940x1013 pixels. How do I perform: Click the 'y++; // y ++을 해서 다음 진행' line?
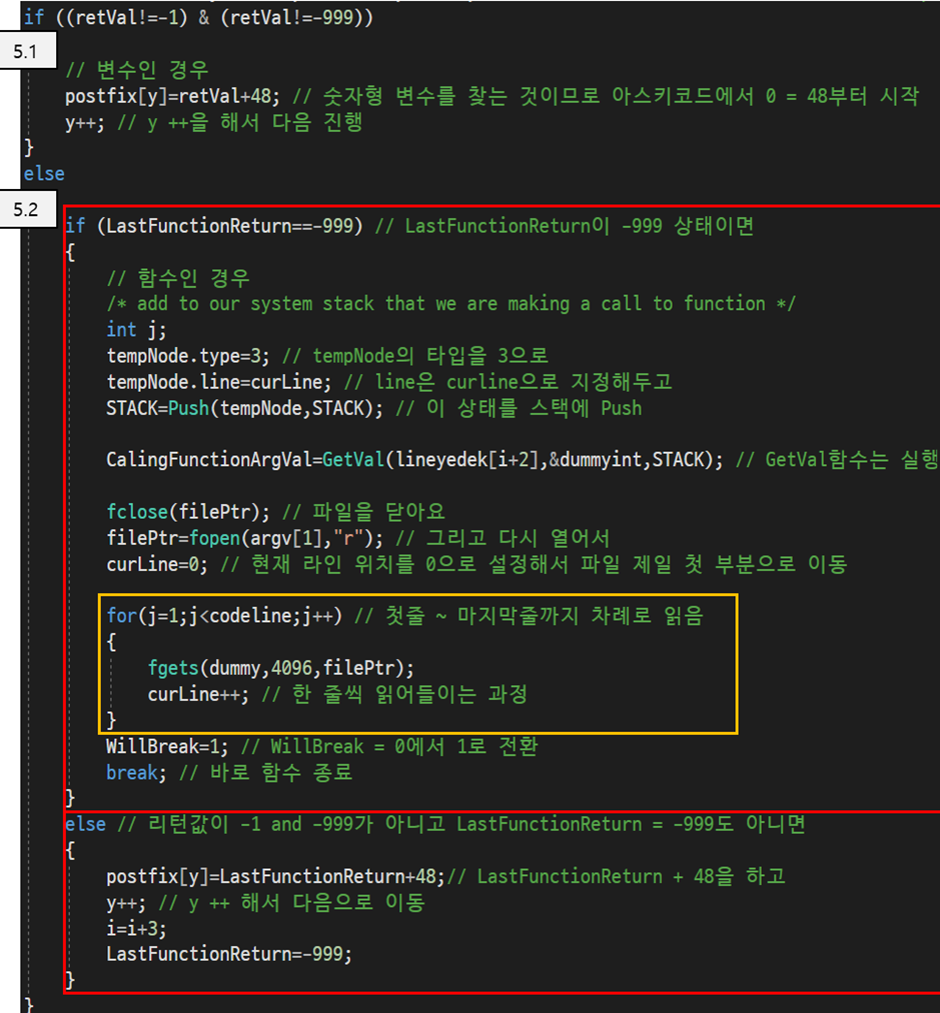pos(213,123)
